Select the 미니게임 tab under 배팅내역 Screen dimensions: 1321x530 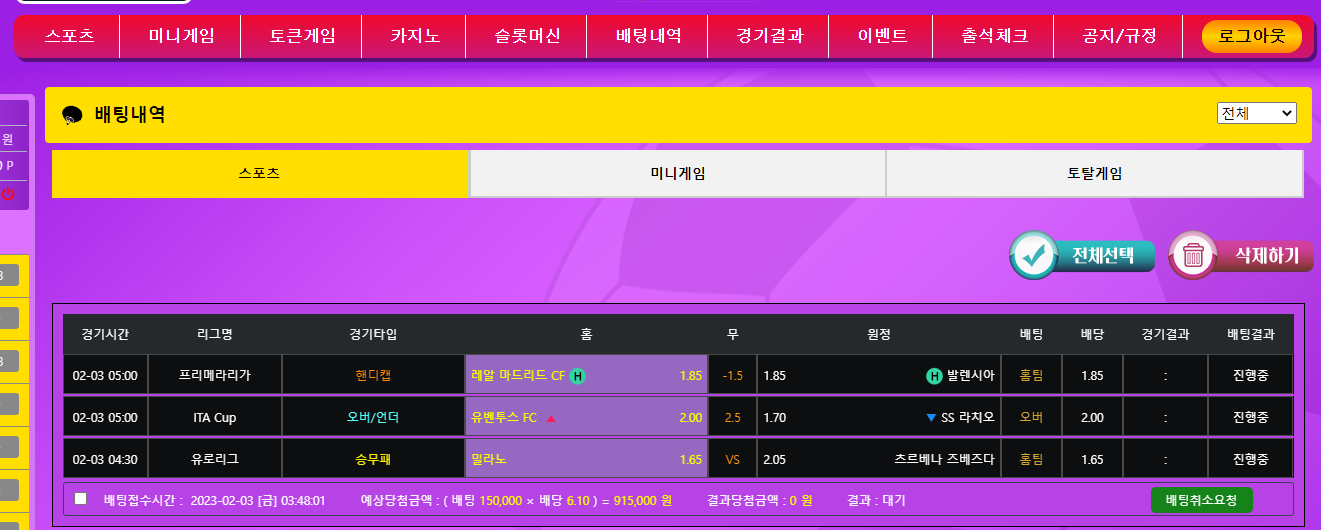click(677, 173)
